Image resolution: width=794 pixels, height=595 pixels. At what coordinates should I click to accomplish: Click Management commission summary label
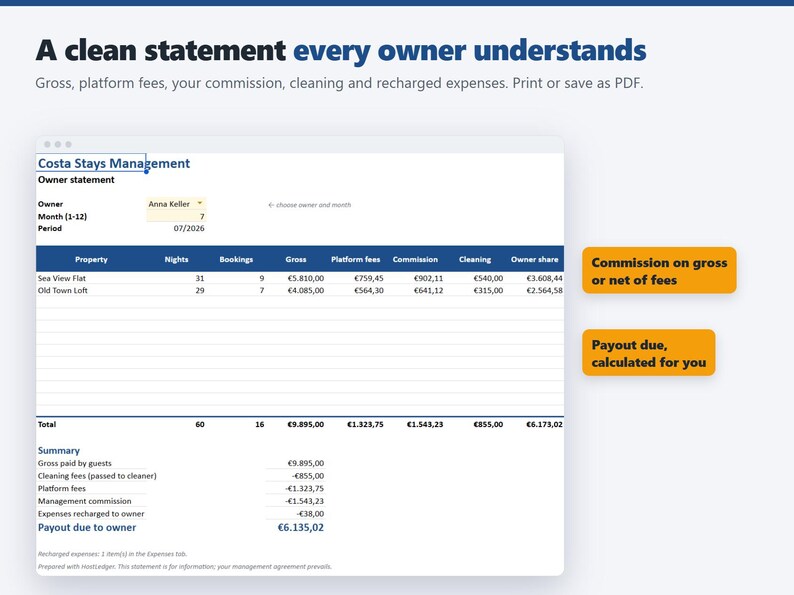(85, 501)
